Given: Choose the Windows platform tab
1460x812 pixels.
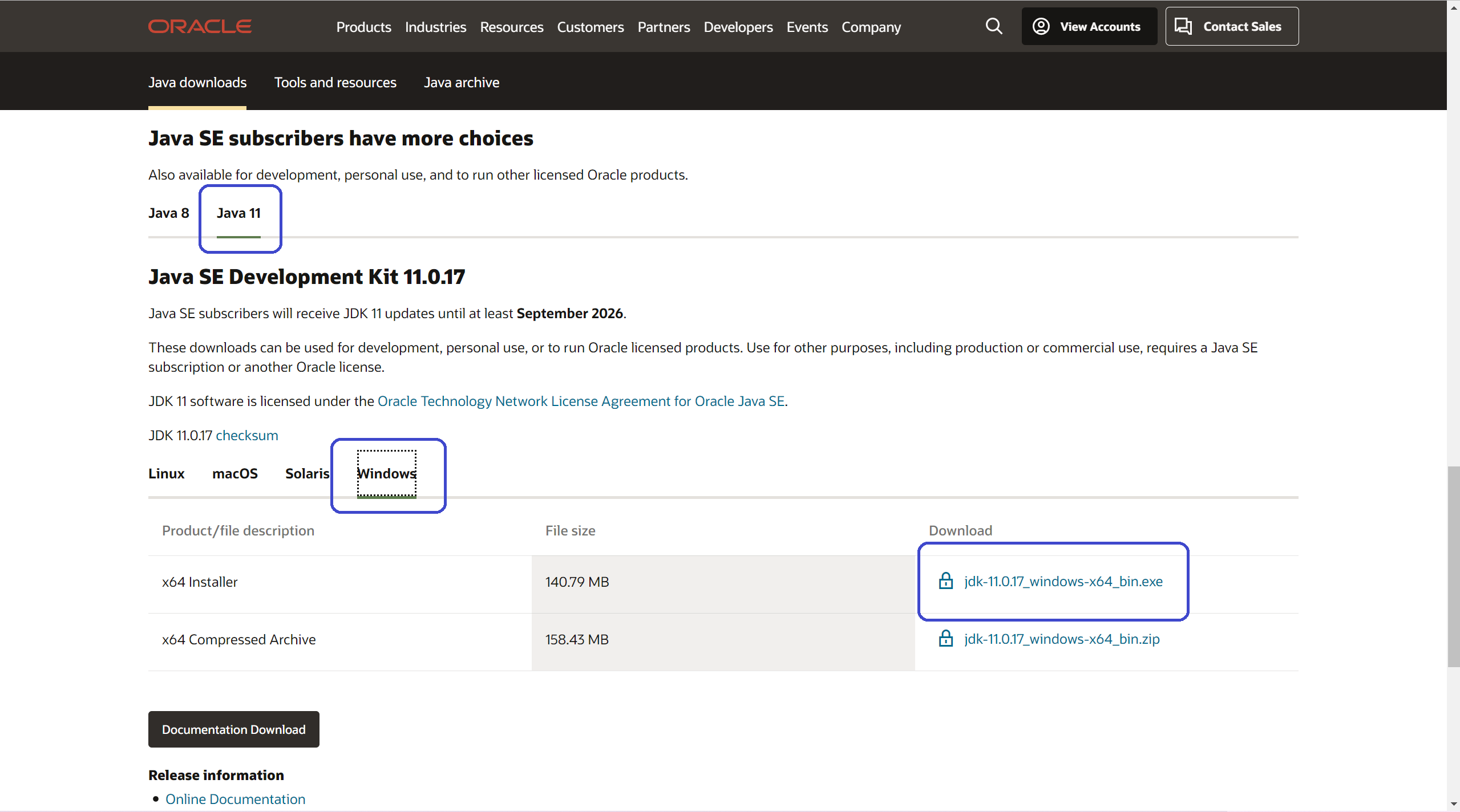Looking at the screenshot, I should click(x=386, y=473).
